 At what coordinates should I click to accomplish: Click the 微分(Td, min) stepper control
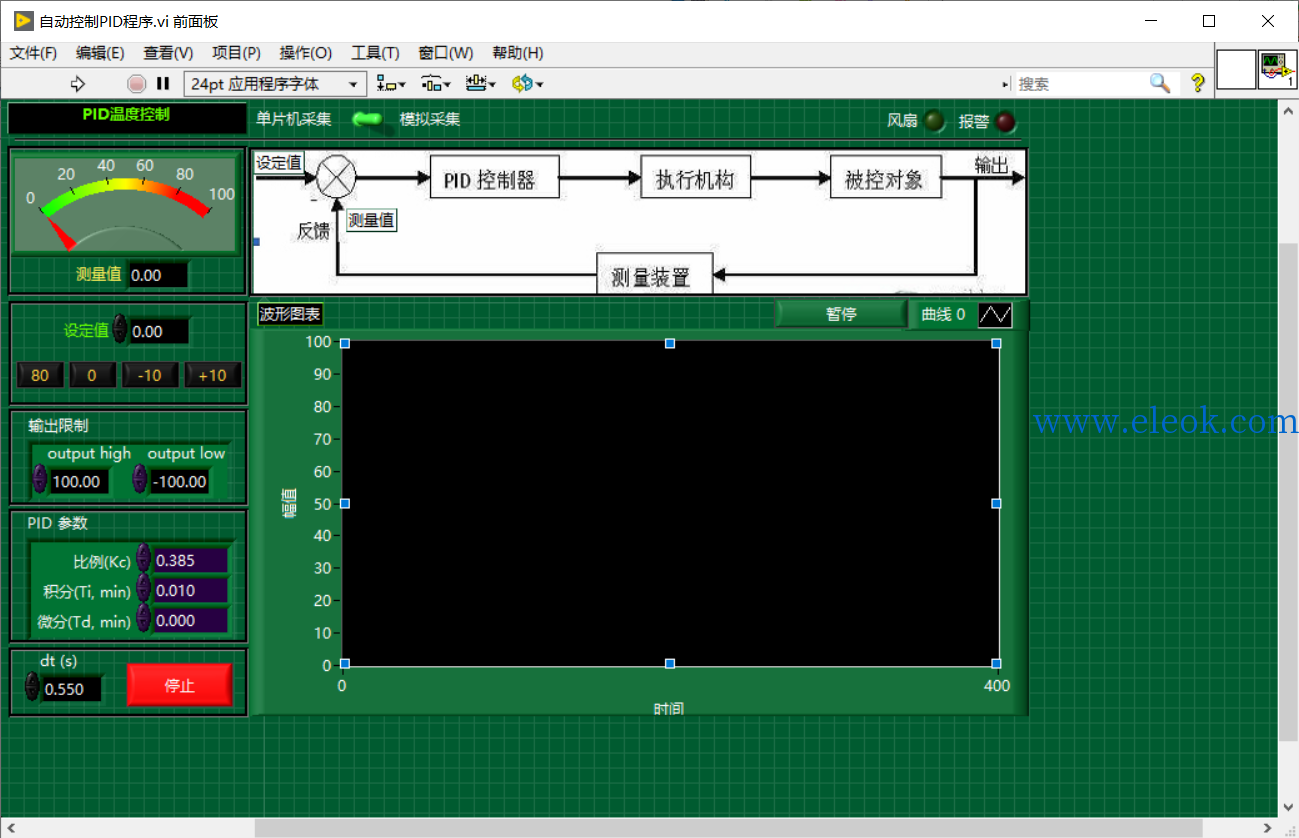(144, 619)
